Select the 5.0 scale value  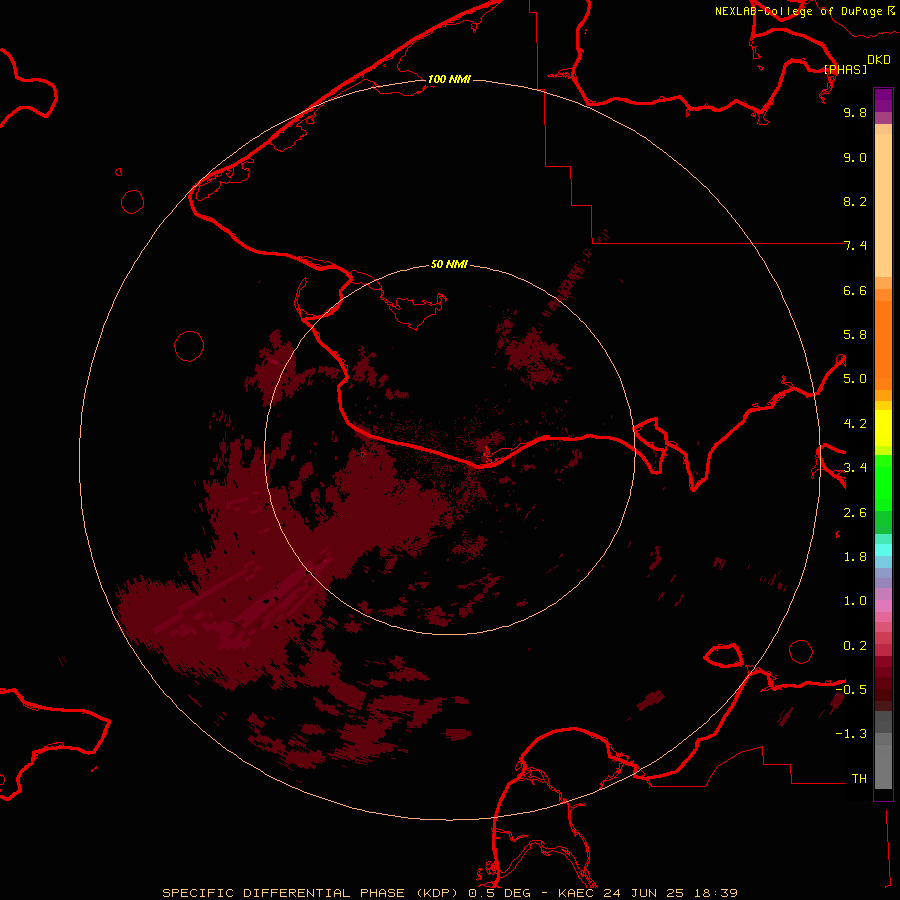click(x=855, y=379)
